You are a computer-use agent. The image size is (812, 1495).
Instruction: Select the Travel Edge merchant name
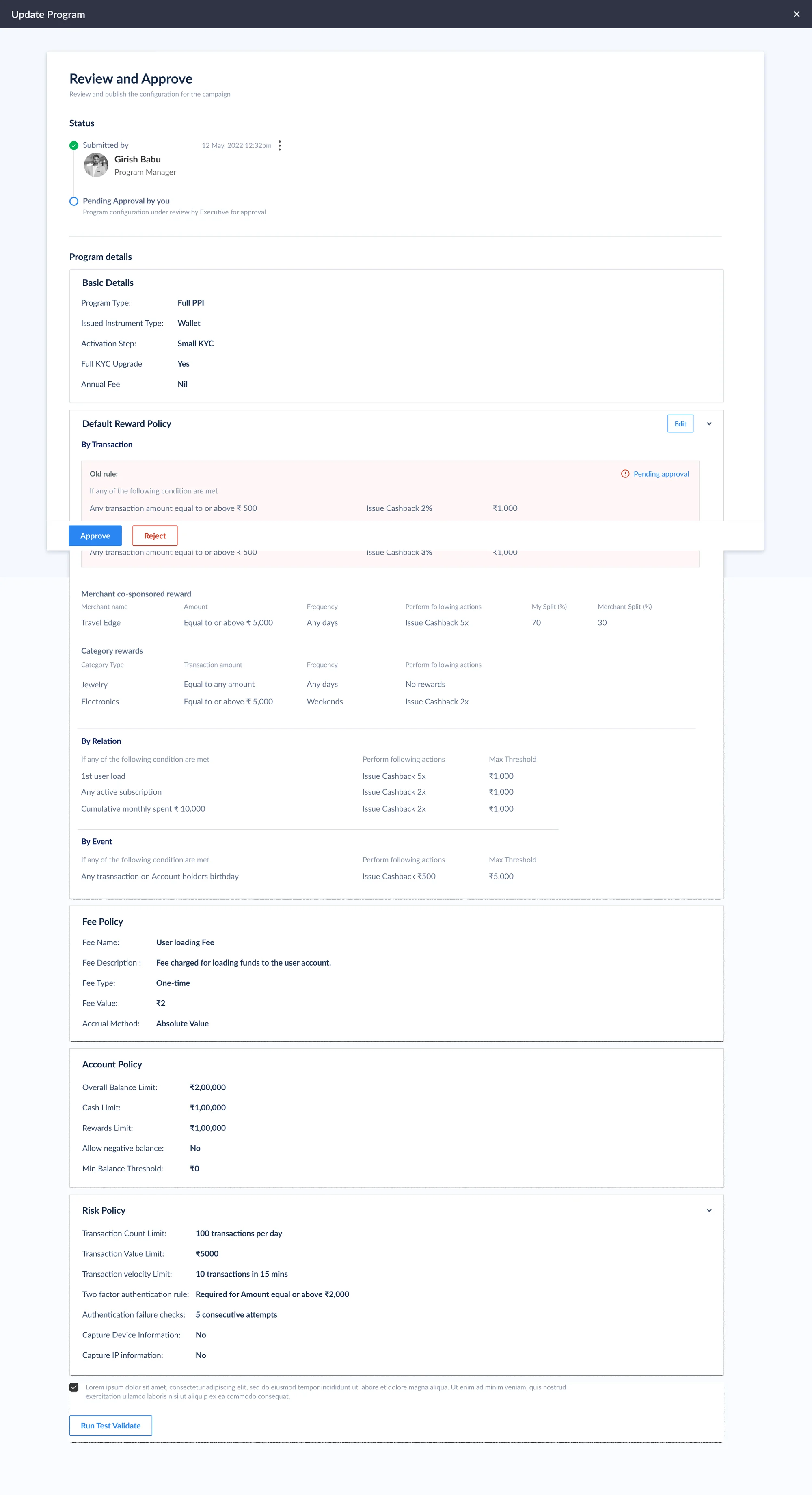(101, 623)
